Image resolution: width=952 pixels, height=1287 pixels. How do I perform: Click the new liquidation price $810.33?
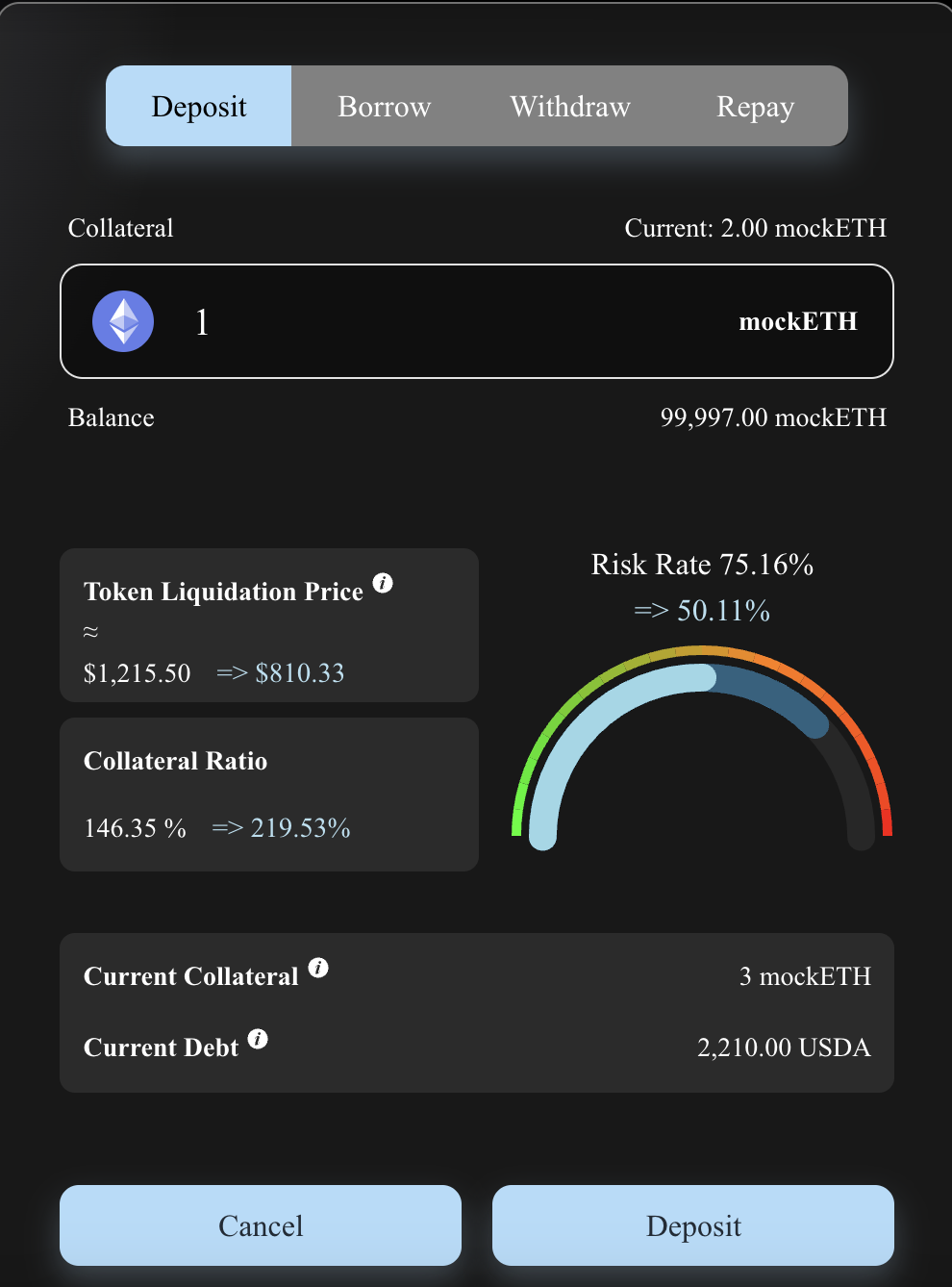point(299,673)
